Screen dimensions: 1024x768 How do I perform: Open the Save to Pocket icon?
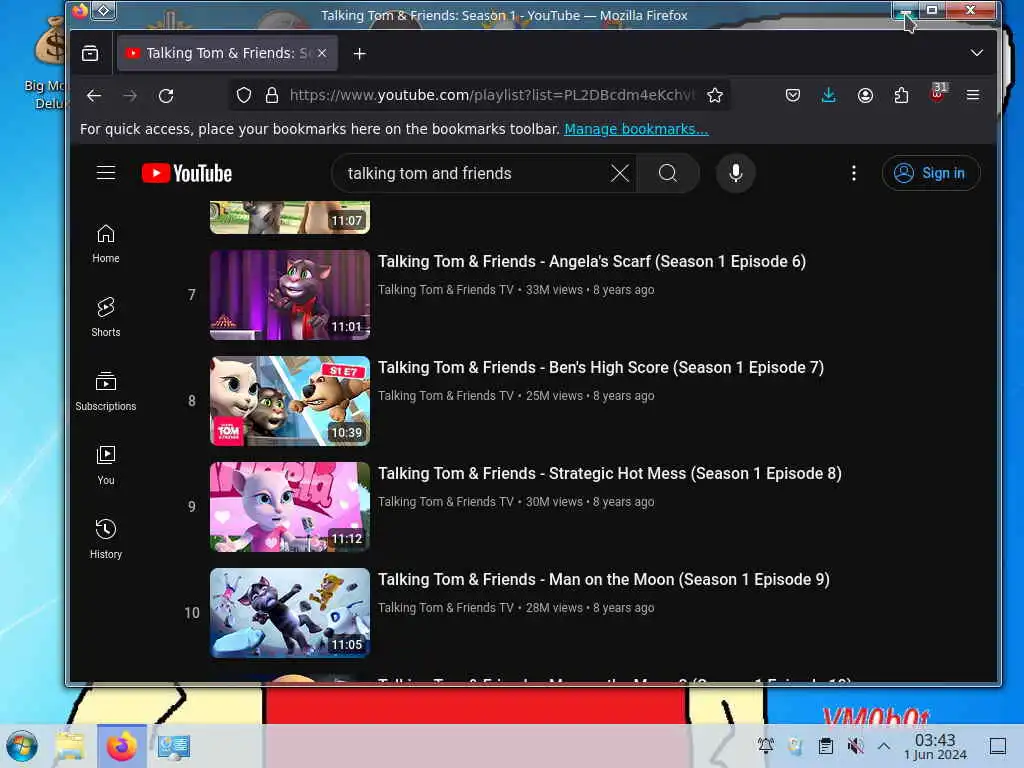(x=793, y=95)
